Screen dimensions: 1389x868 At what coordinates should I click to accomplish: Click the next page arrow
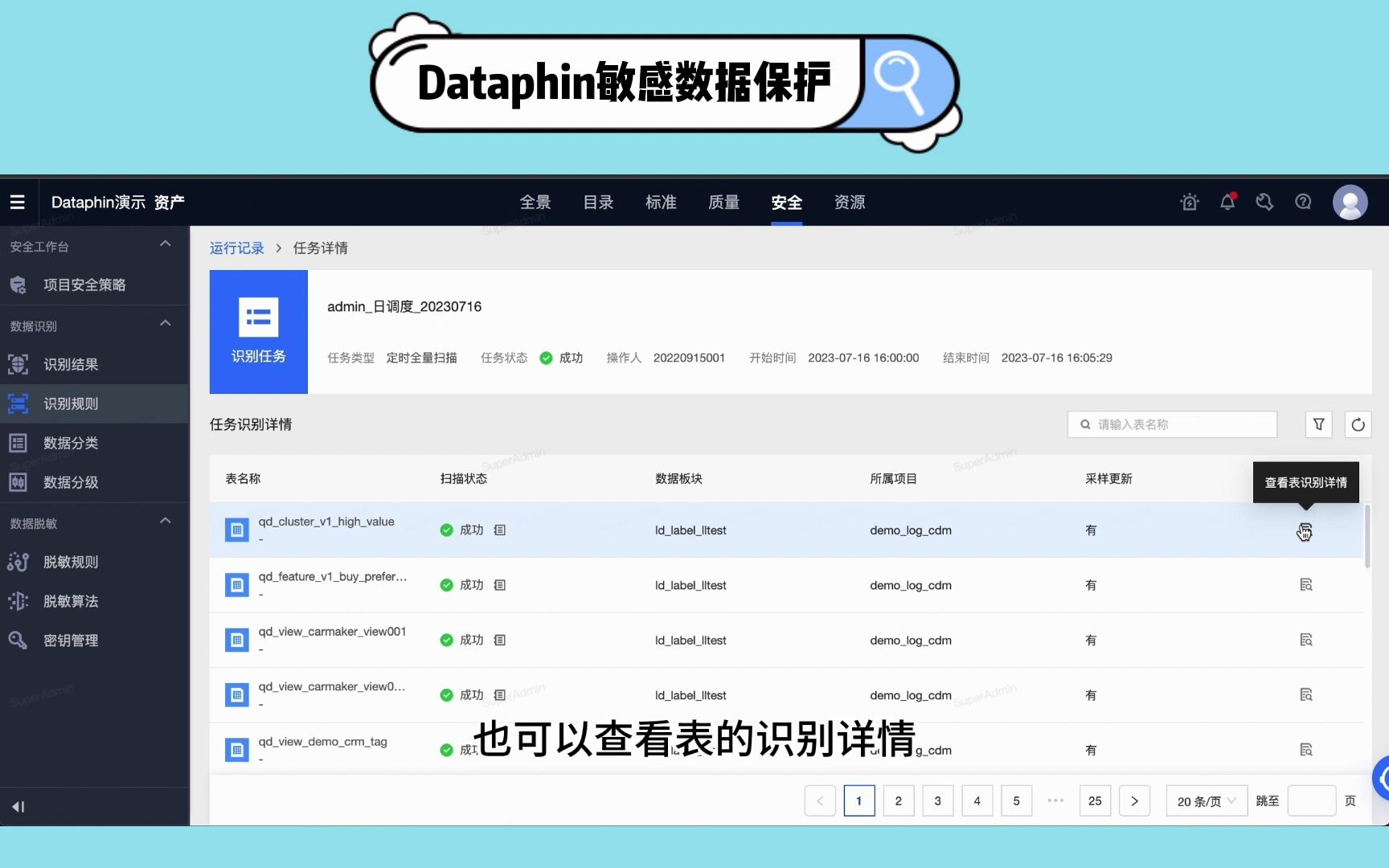(x=1134, y=801)
